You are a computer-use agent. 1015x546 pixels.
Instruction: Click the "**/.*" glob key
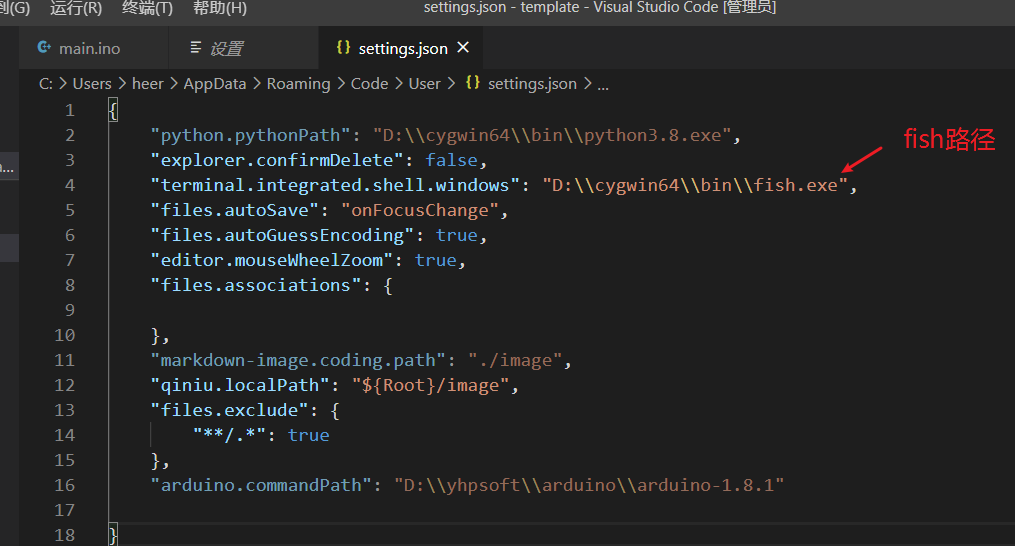(229, 435)
